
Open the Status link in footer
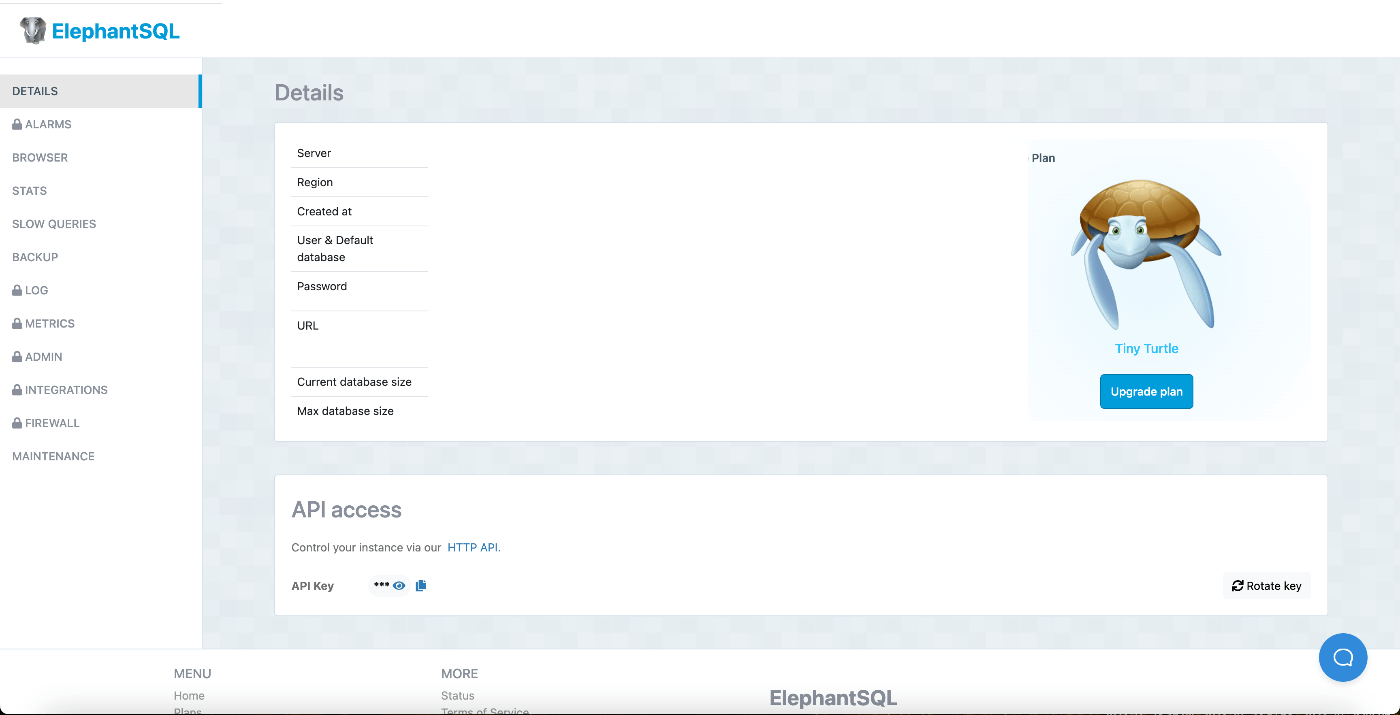coord(458,696)
